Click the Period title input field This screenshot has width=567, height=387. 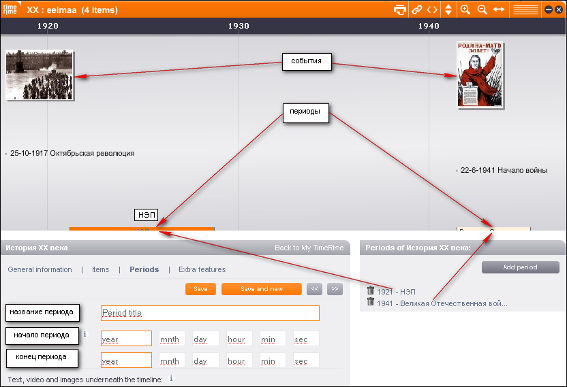tap(210, 313)
